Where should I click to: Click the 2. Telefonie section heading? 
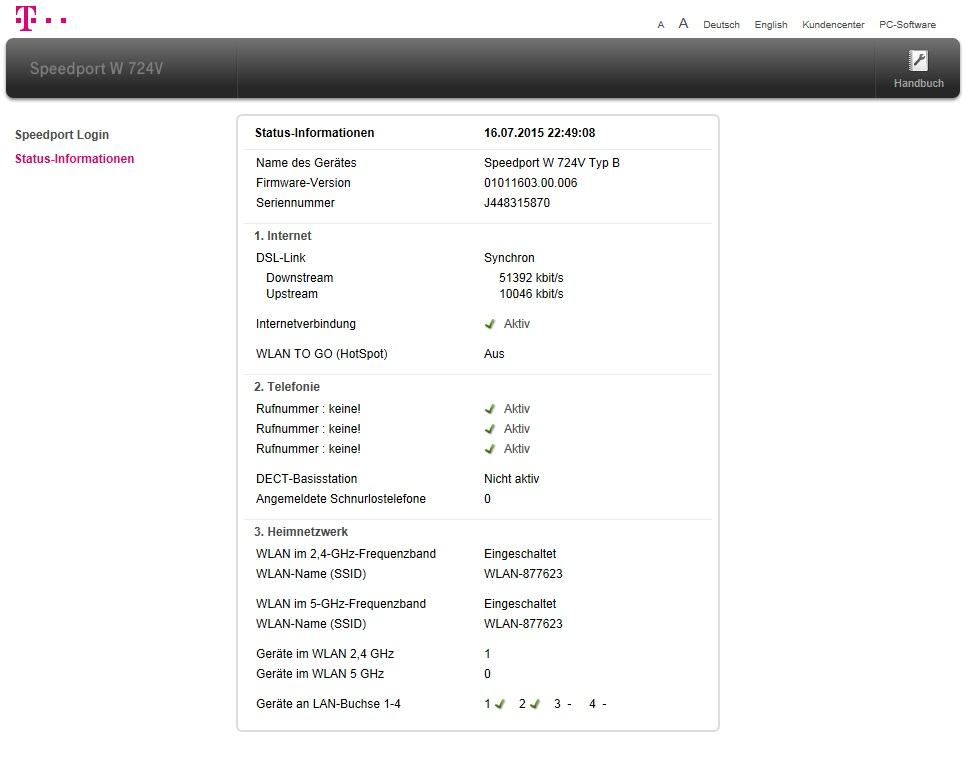287,387
